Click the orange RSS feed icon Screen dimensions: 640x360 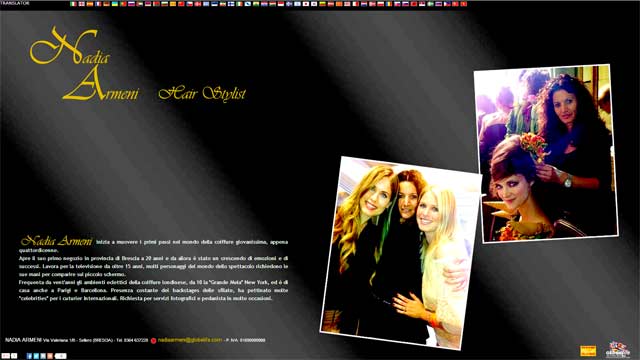point(50,356)
